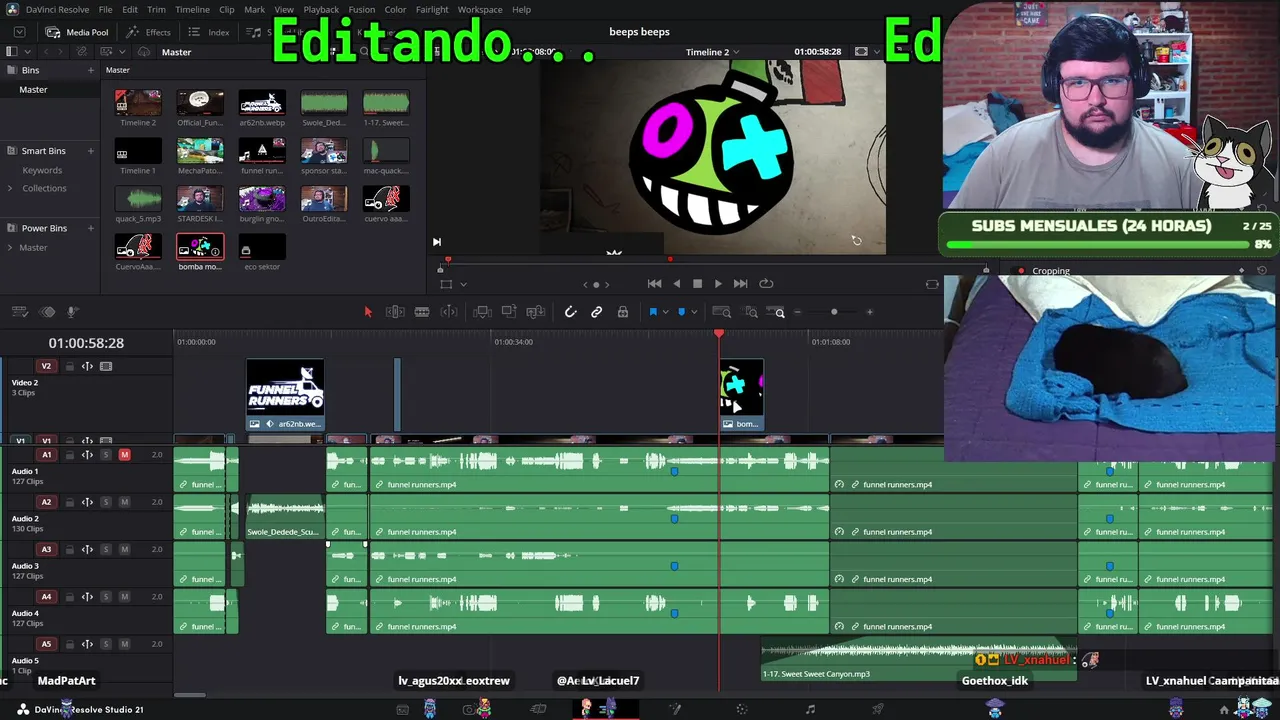The image size is (1280, 720).
Task: Click the timeline zoom out minus button
Action: (x=797, y=312)
